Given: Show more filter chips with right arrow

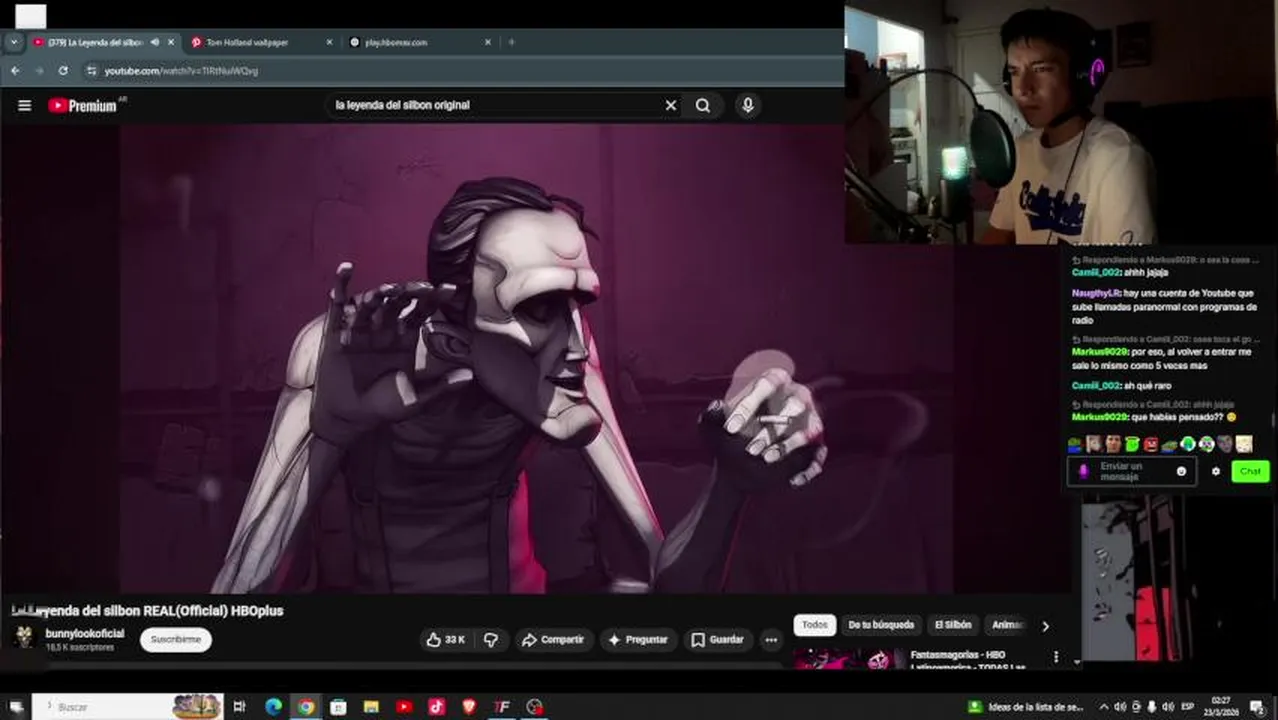Looking at the screenshot, I should pos(1045,626).
